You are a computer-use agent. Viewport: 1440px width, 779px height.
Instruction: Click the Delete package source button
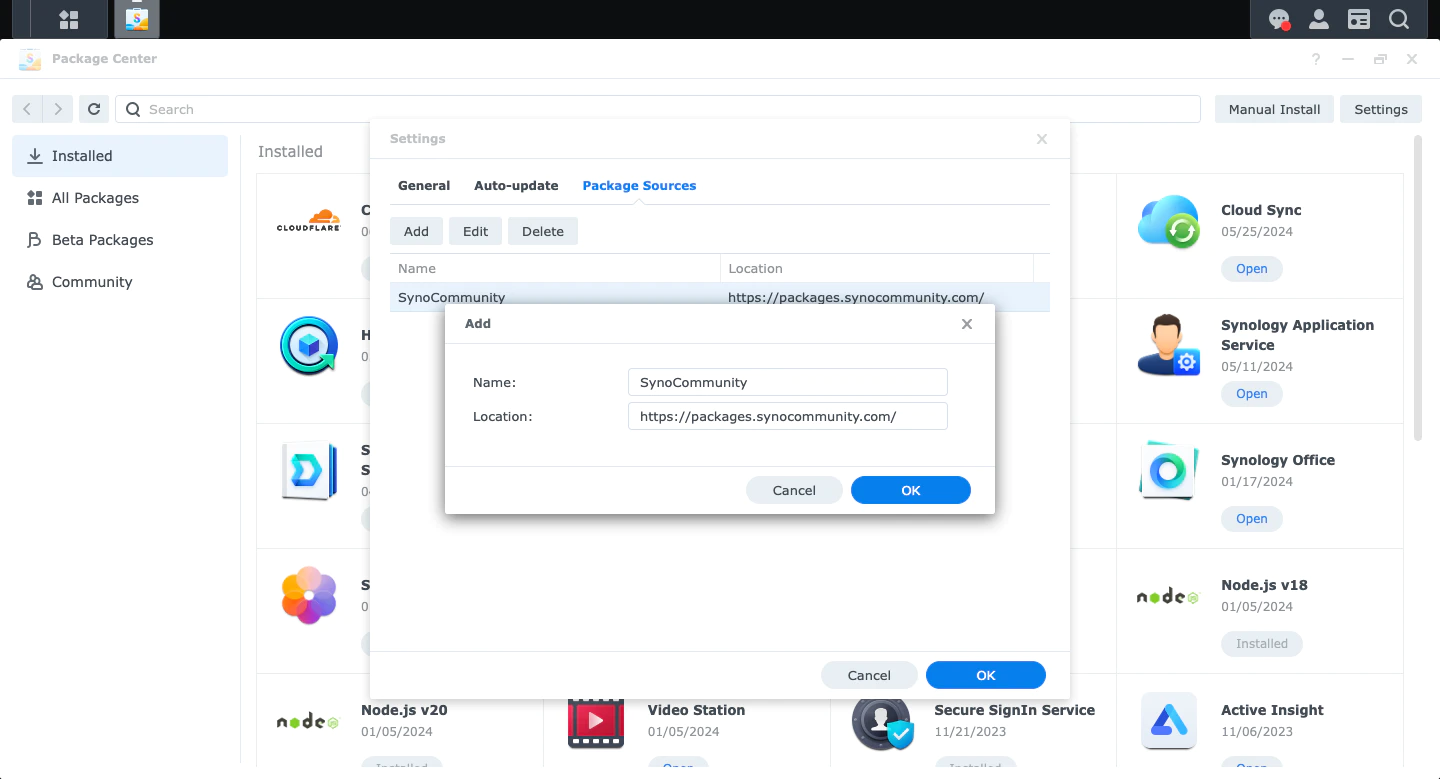point(543,231)
